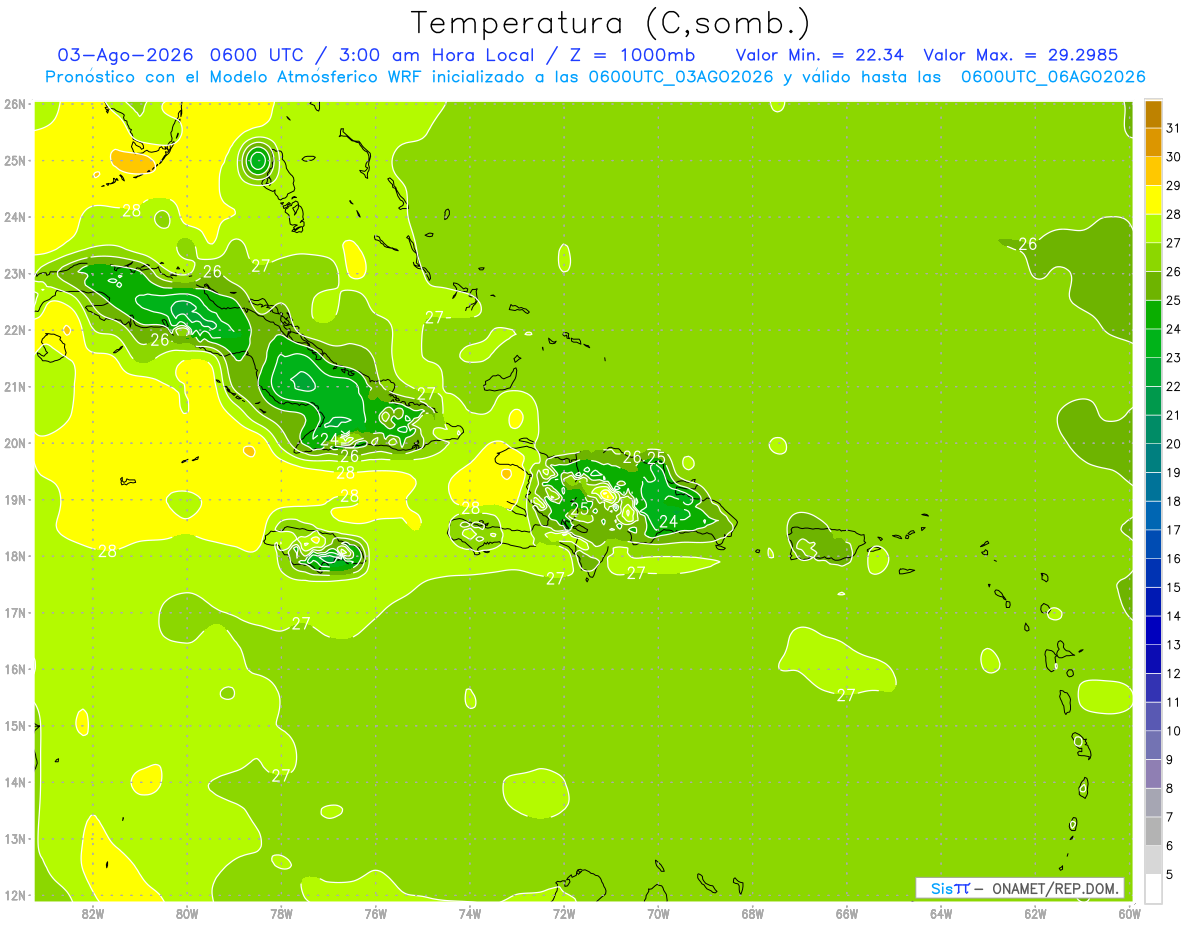Click the "29" label on the color legend

1173,186
